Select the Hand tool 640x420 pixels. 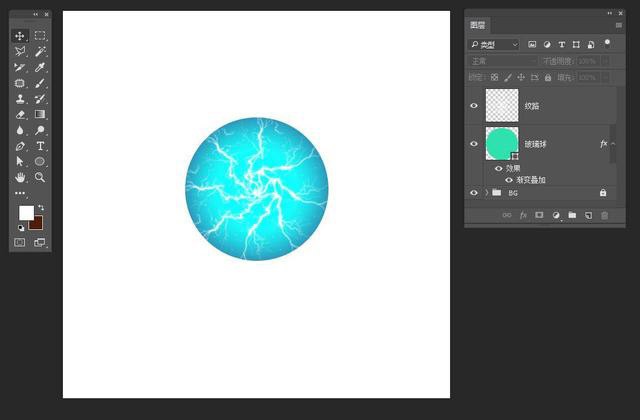coord(20,177)
